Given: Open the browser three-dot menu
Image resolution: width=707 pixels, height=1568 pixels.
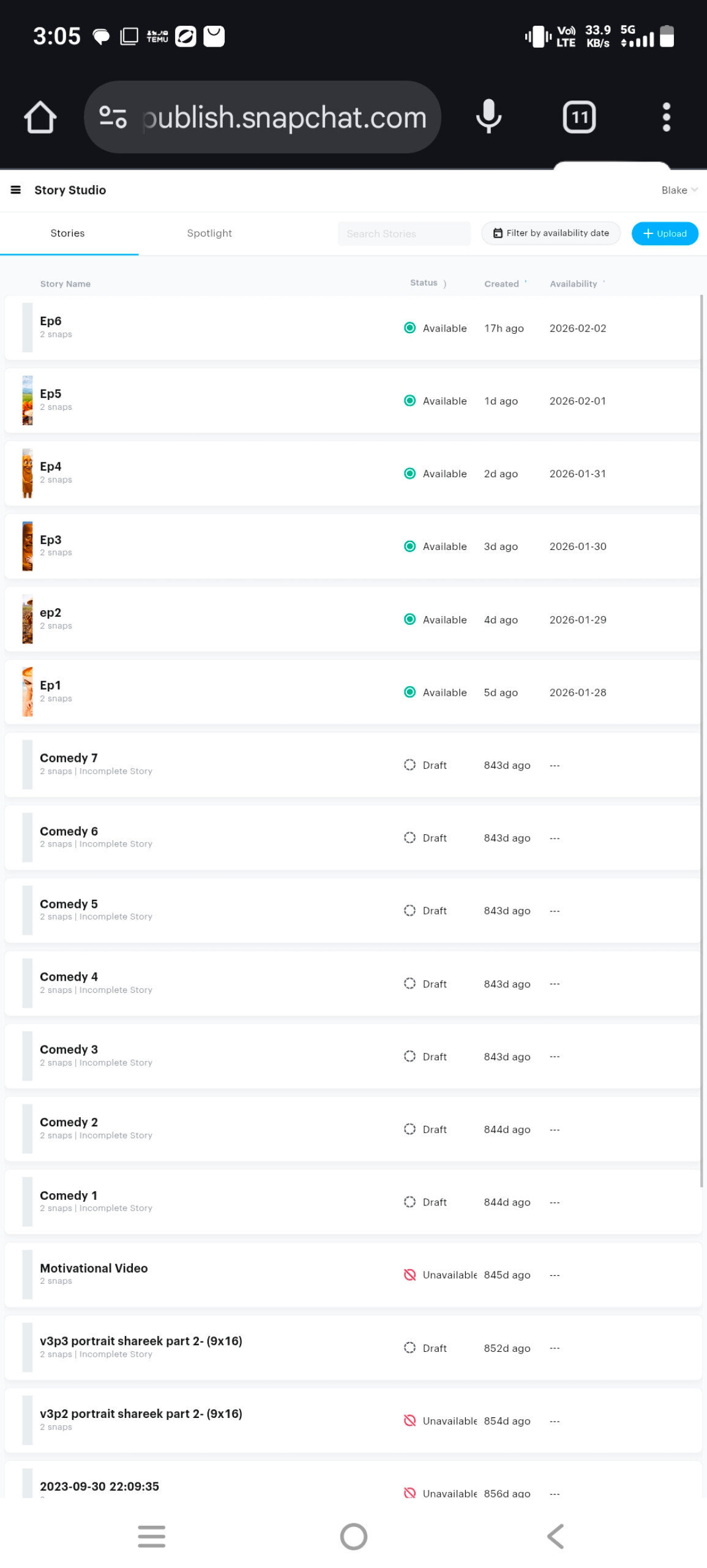Looking at the screenshot, I should (666, 117).
